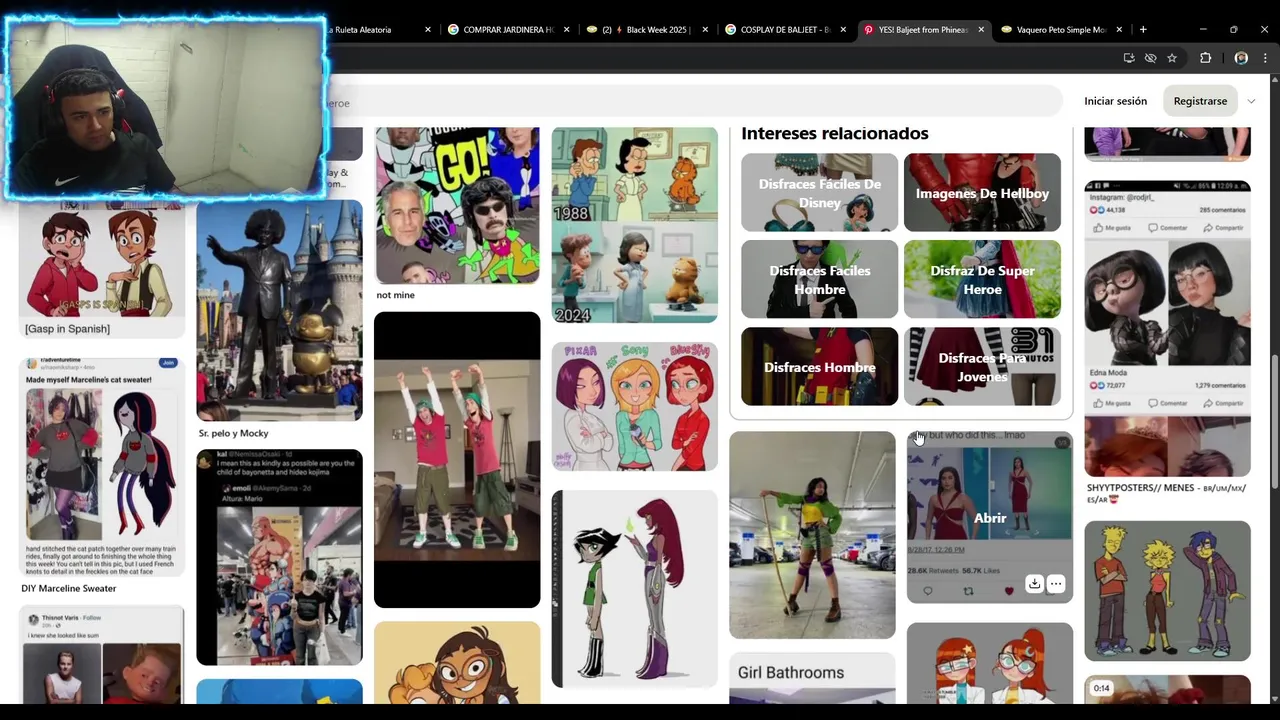This screenshot has height=720, width=1280.
Task: Open the two dancing people pin
Action: click(457, 460)
